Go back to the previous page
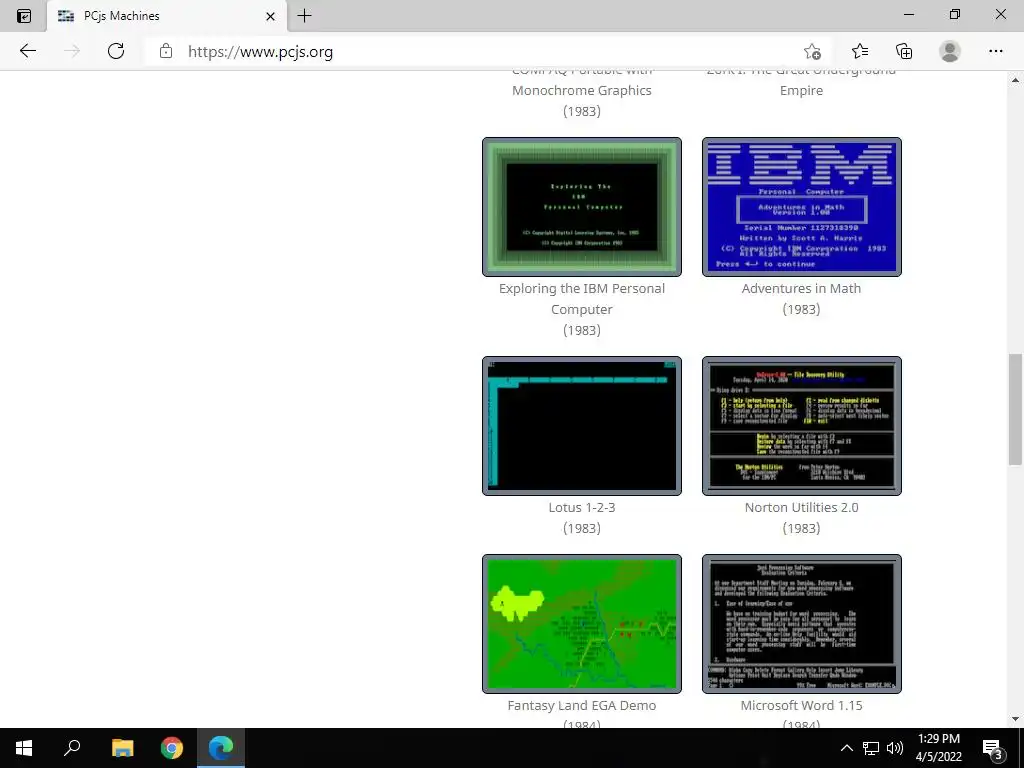This screenshot has height=768, width=1024. tap(27, 51)
